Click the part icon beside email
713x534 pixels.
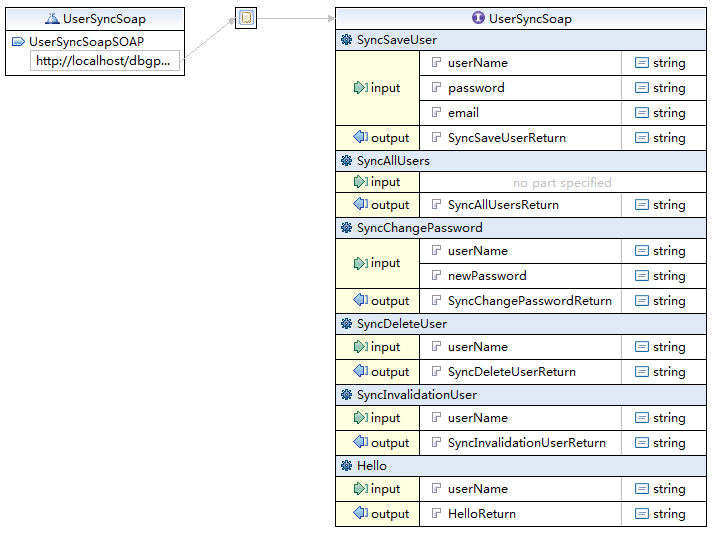[x=436, y=112]
